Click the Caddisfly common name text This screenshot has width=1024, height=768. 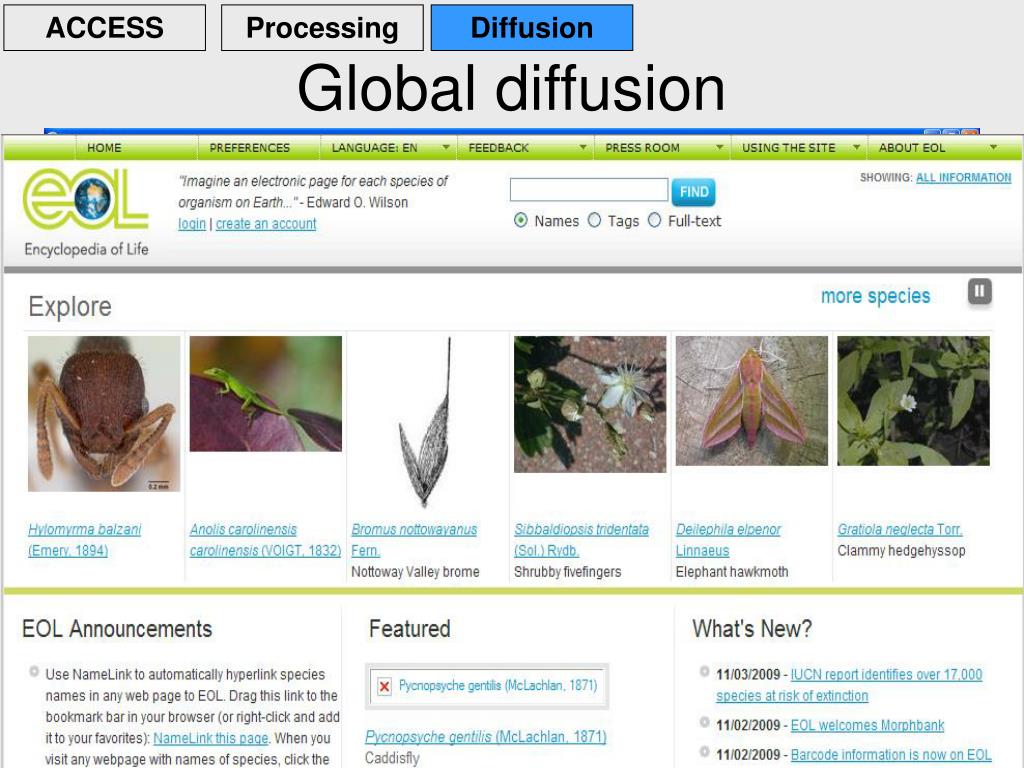[392, 758]
